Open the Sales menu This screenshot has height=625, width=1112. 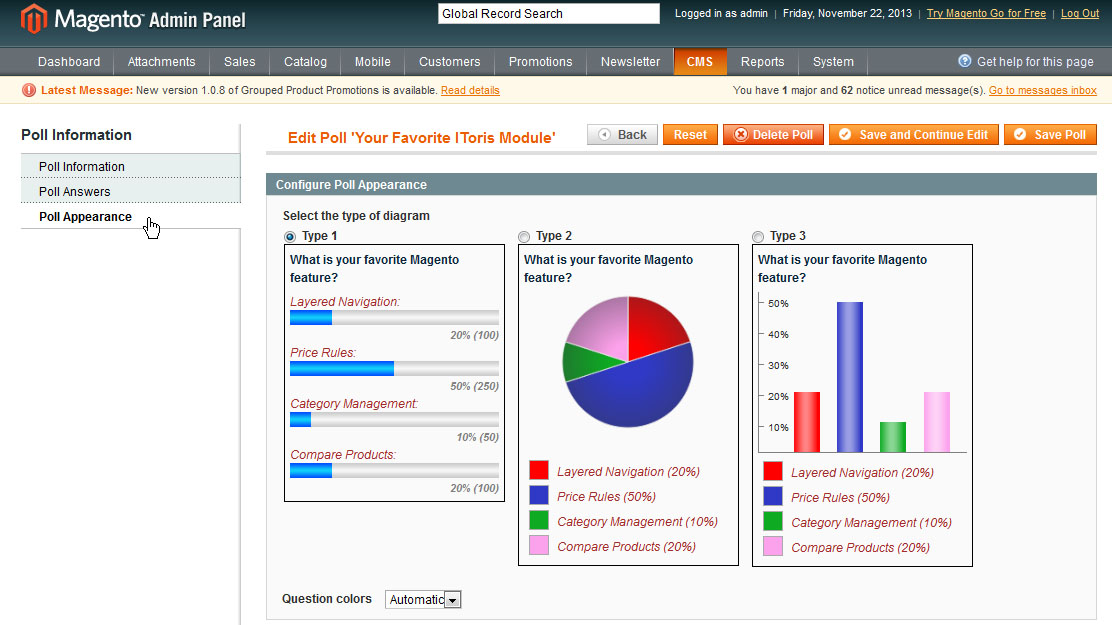[x=240, y=62]
